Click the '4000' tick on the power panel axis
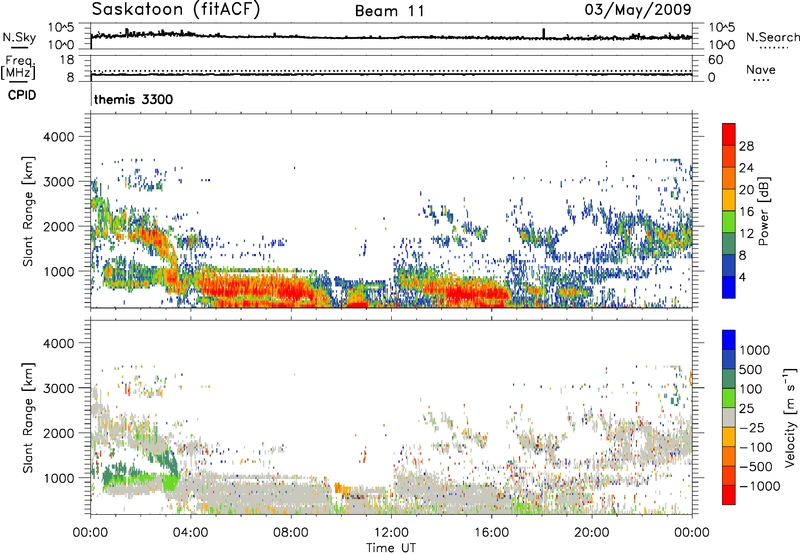This screenshot has width=800, height=554. pos(58,137)
